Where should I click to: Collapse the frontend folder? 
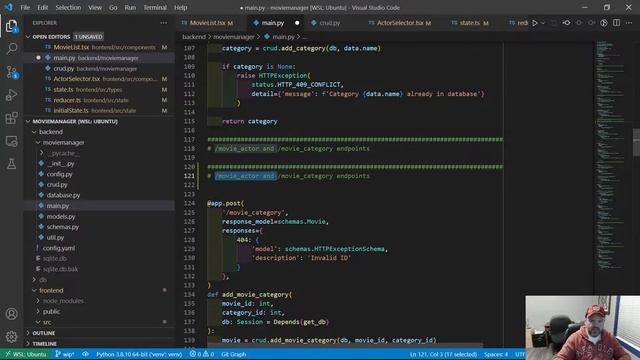coord(34,290)
